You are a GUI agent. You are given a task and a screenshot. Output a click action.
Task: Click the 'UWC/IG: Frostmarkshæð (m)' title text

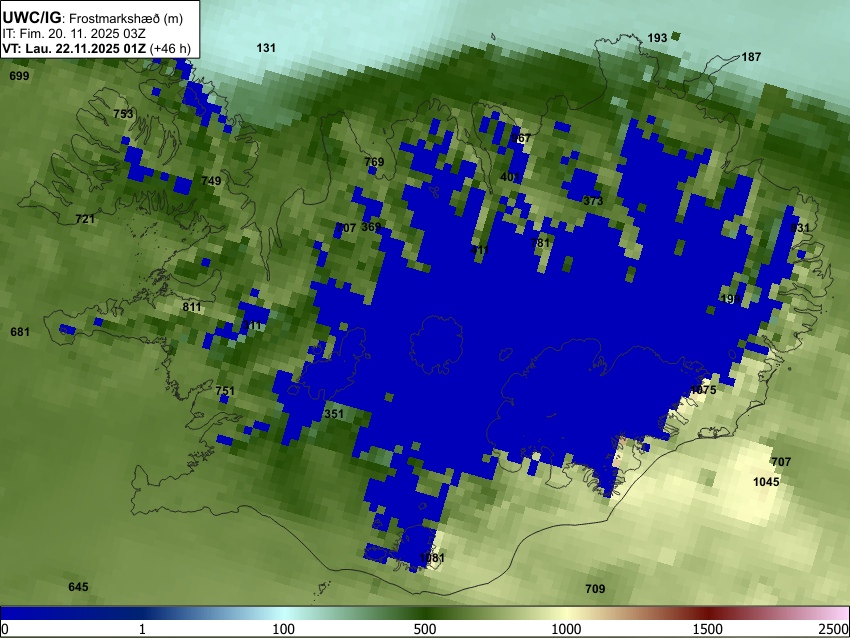[x=93, y=18]
